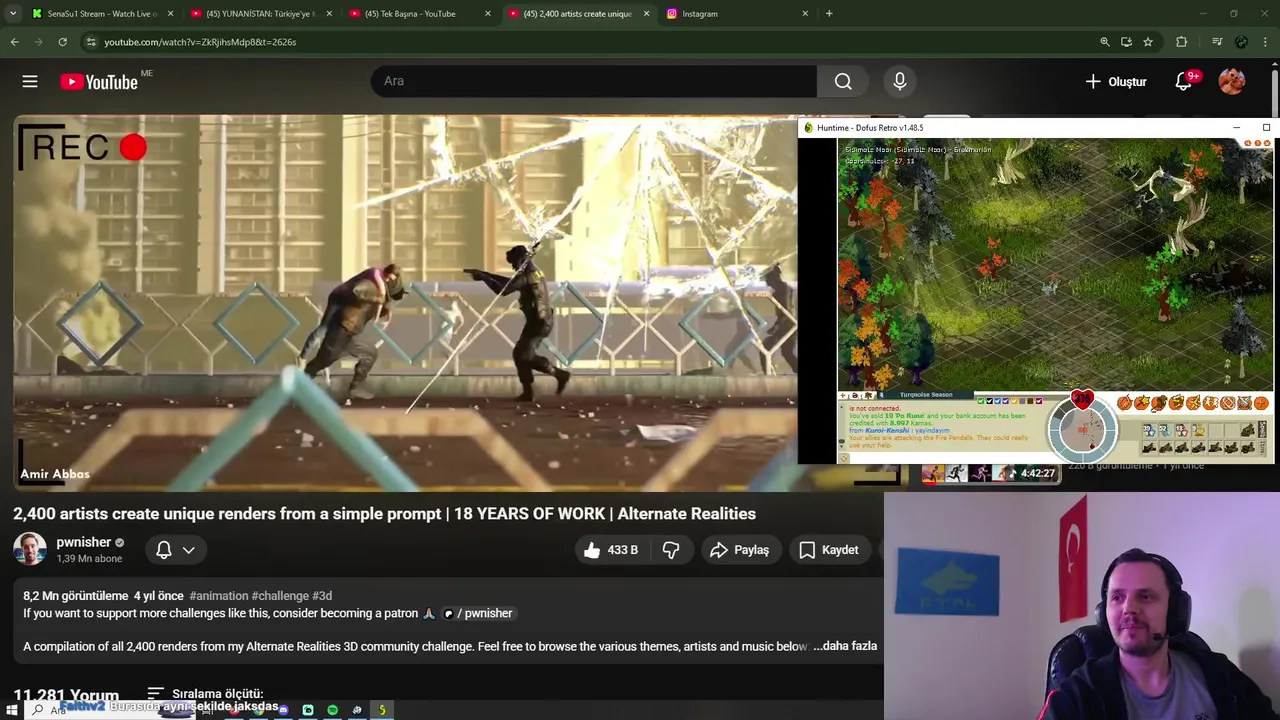Viewport: 1280px width, 720px height.
Task: Like the video with thumbs-up button
Action: click(611, 550)
